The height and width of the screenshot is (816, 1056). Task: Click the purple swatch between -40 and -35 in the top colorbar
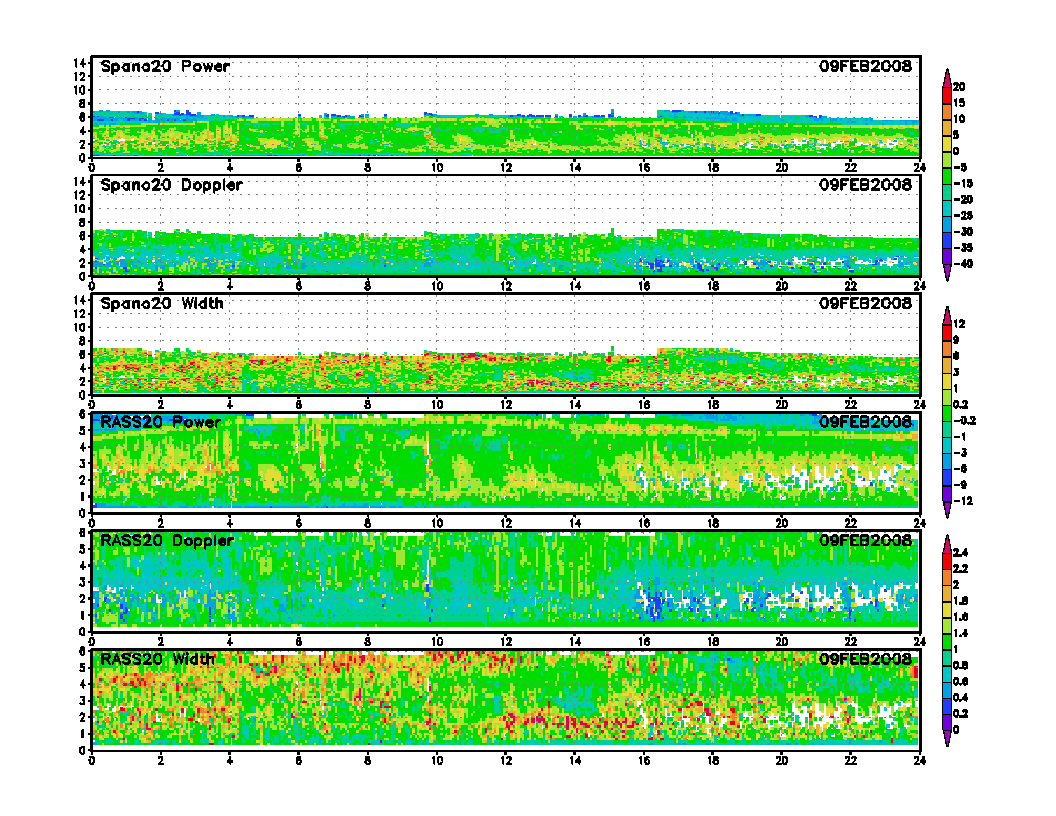947,256
